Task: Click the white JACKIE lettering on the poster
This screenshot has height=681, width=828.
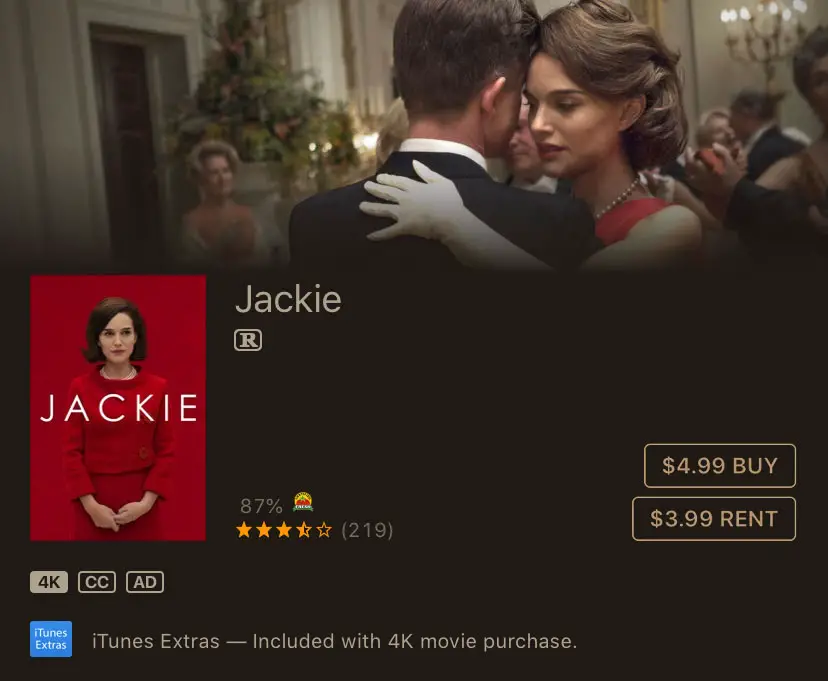Action: [119, 408]
